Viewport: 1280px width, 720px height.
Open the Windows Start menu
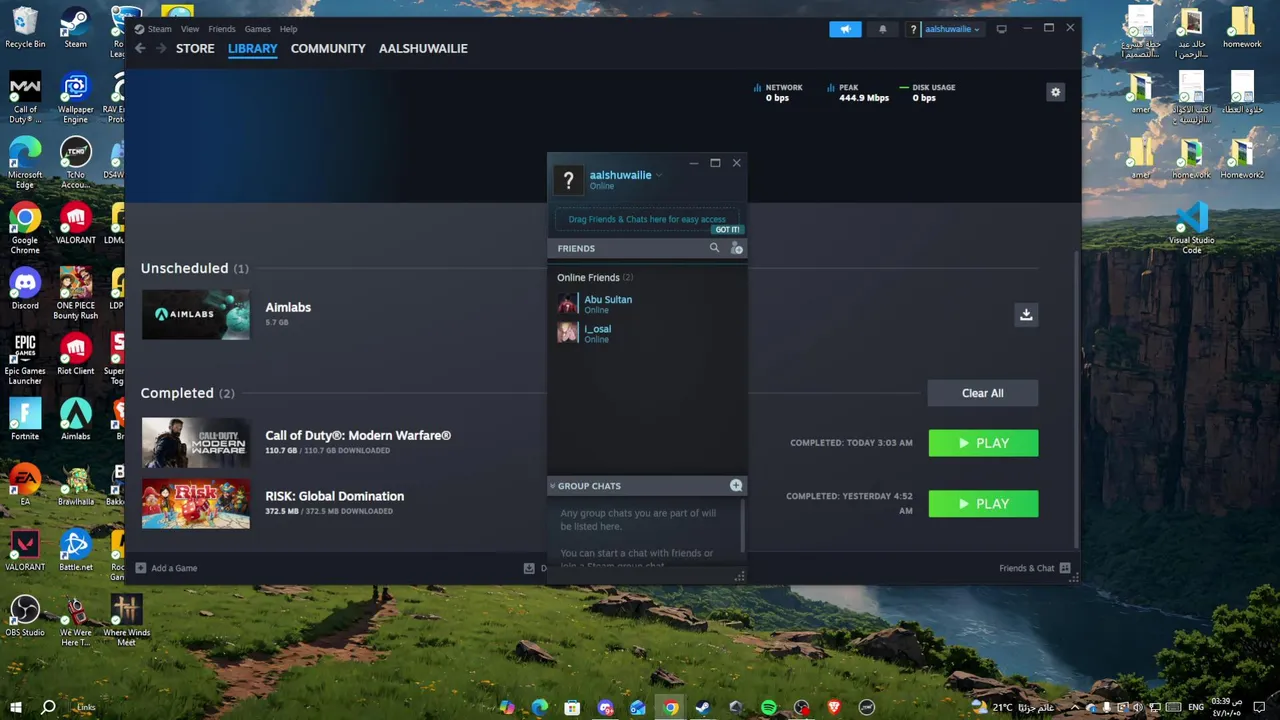(16, 707)
